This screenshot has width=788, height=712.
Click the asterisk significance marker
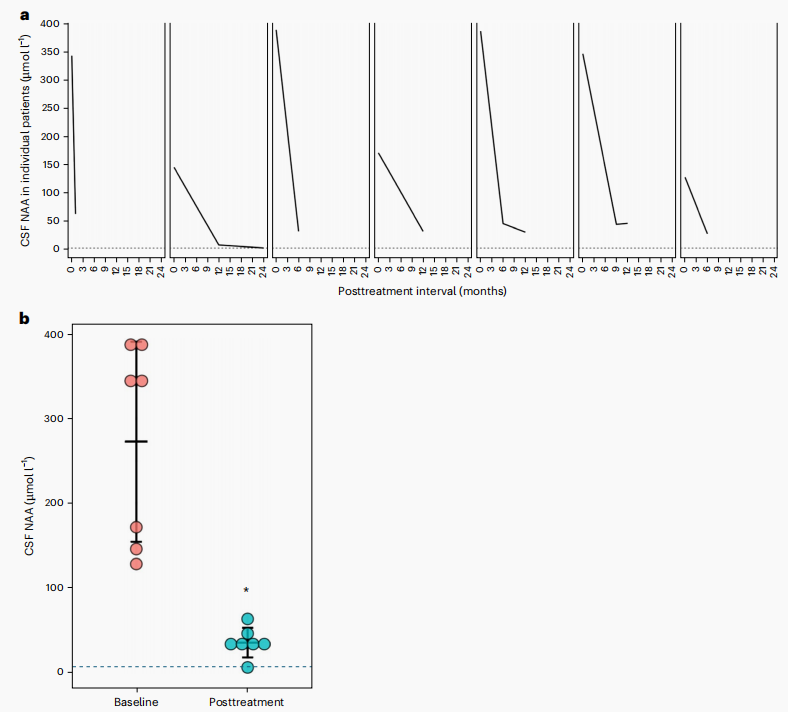246,591
